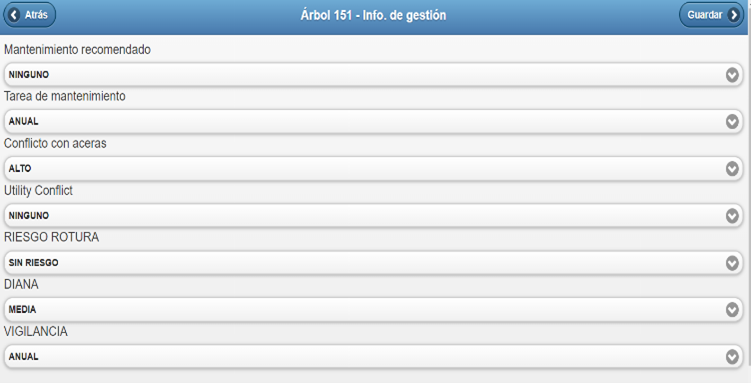751x383 pixels.
Task: Click arrow icon on DIANA field
Action: point(732,310)
